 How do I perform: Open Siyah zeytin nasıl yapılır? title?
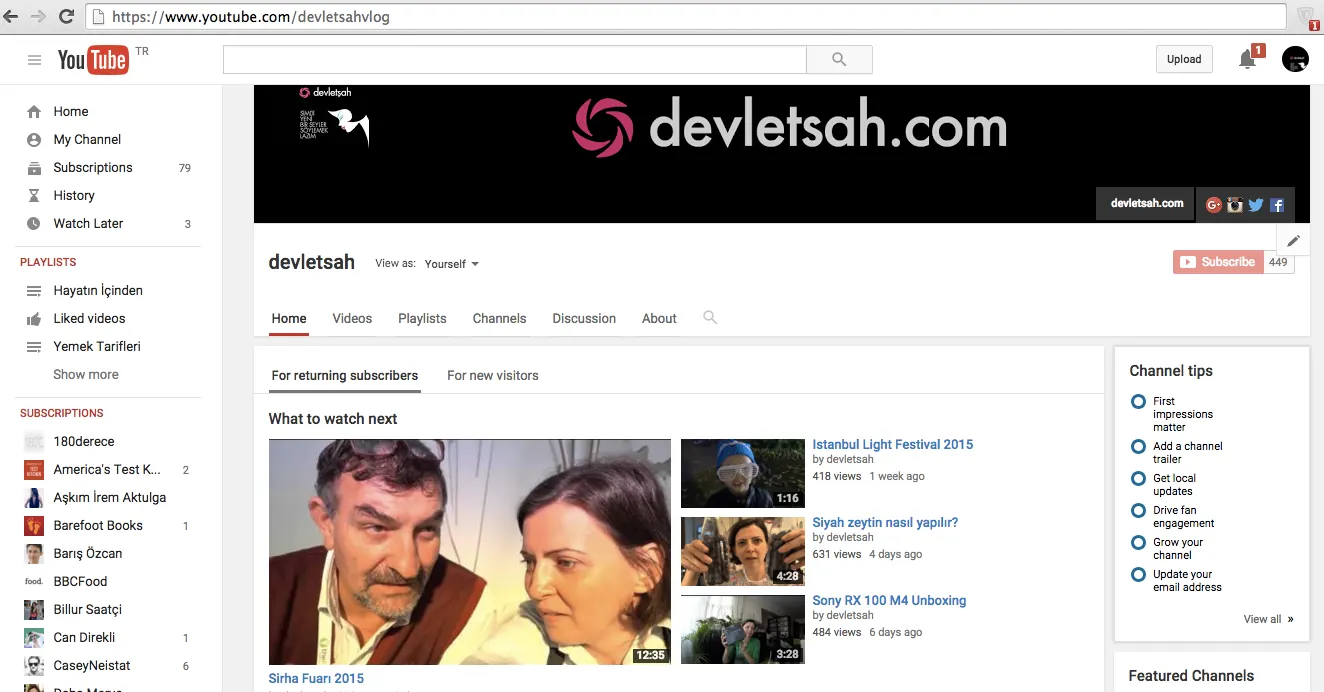[885, 522]
